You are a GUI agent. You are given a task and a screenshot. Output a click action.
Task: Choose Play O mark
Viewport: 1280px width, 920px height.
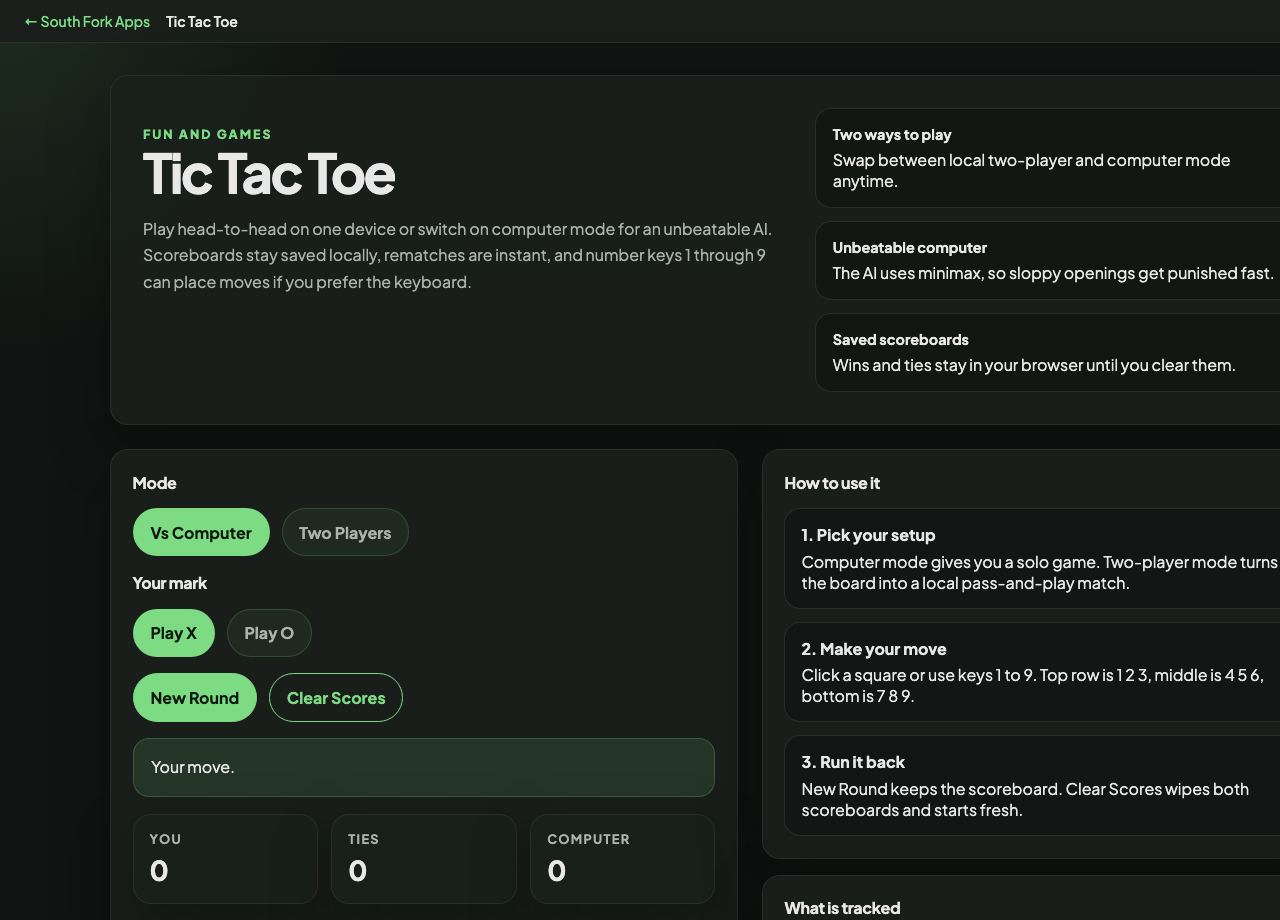(x=269, y=633)
